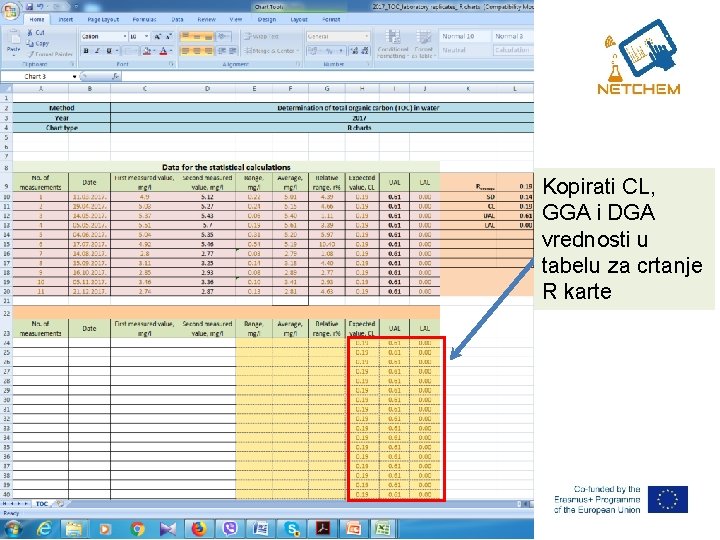This screenshot has width=720, height=540.
Task: Click Wrap Text
Action: (260, 36)
